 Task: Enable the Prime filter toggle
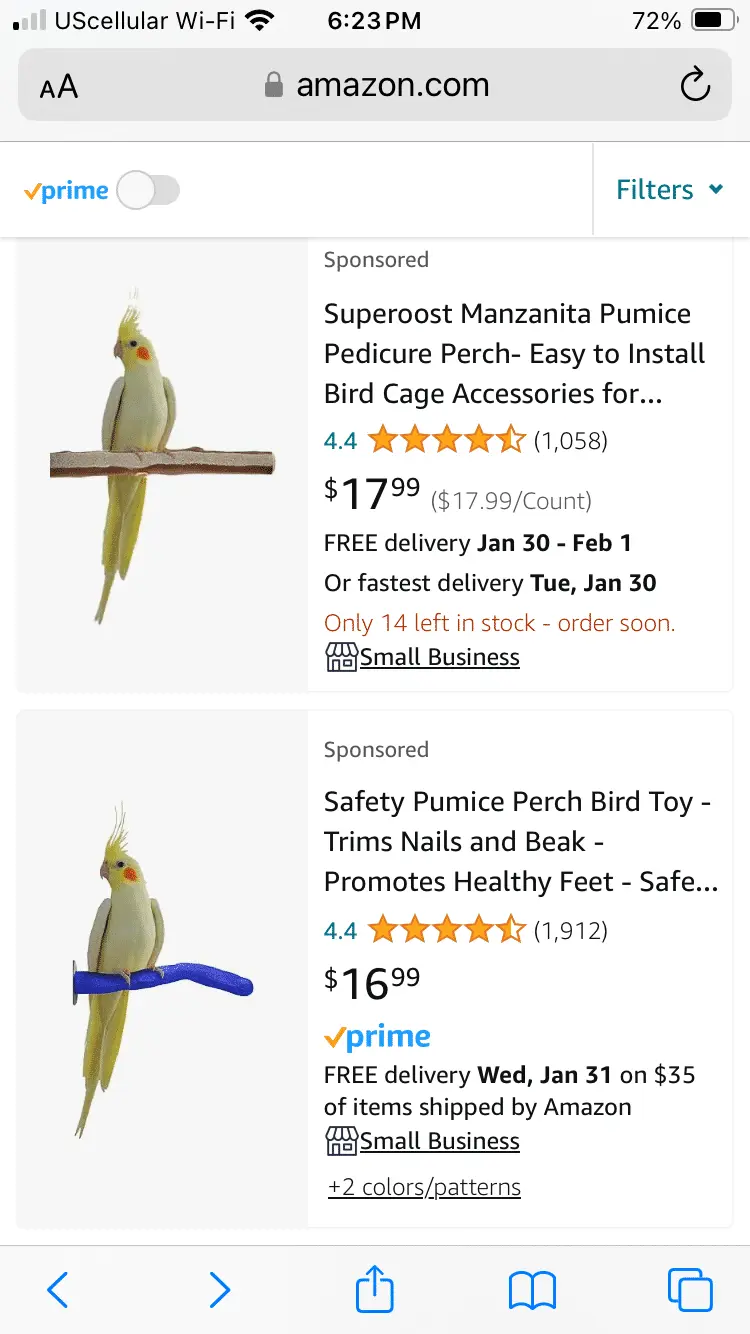click(148, 190)
